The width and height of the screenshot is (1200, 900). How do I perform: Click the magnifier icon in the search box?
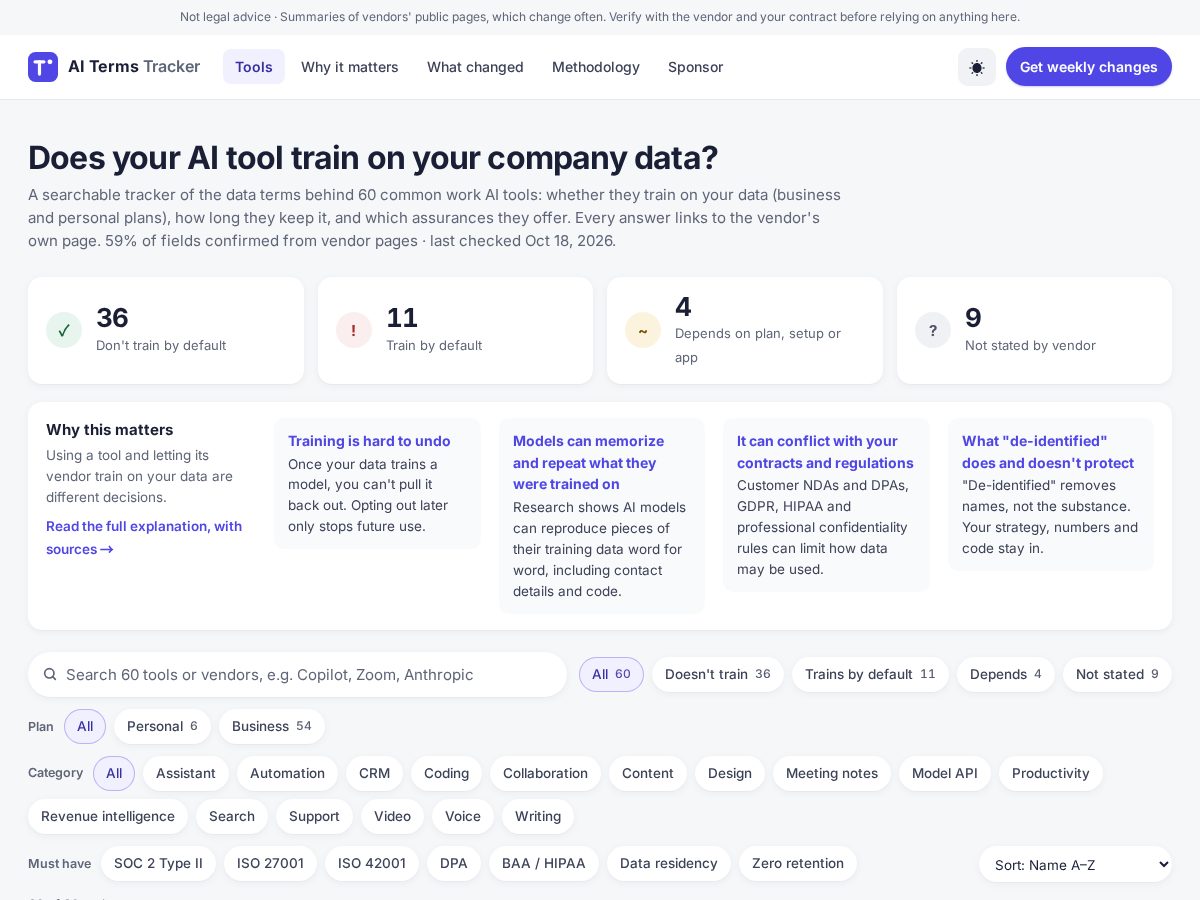(x=50, y=674)
